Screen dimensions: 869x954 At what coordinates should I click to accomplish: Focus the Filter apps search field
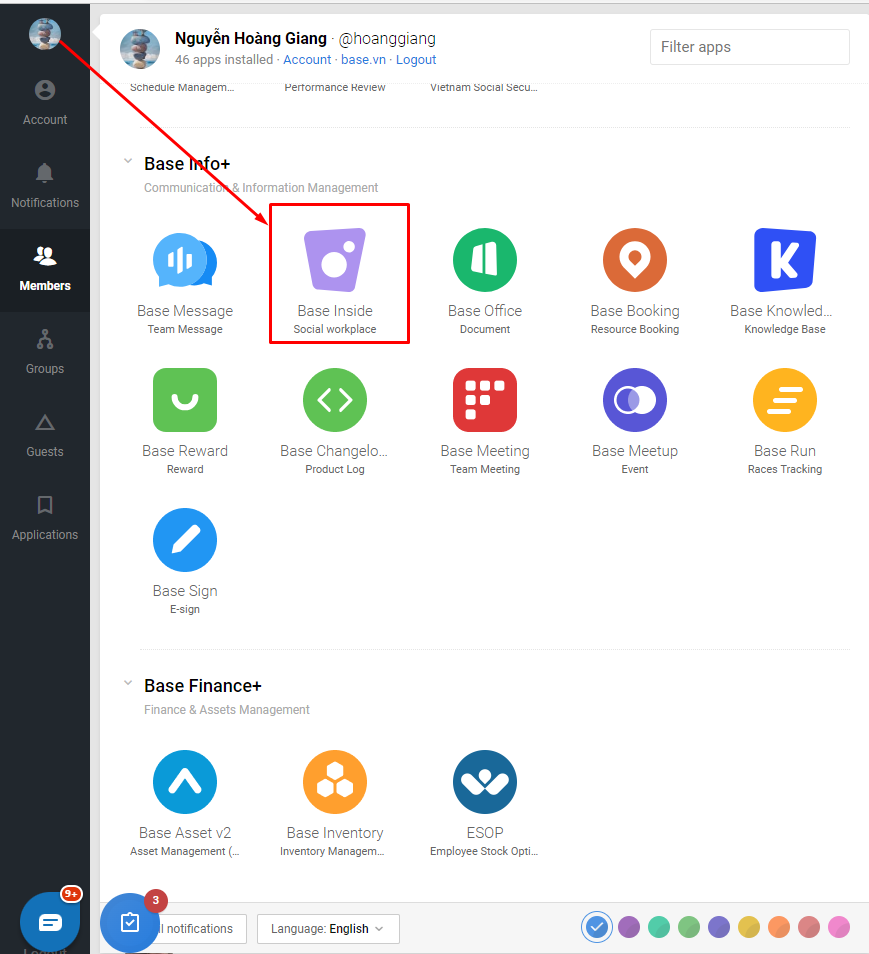[750, 47]
